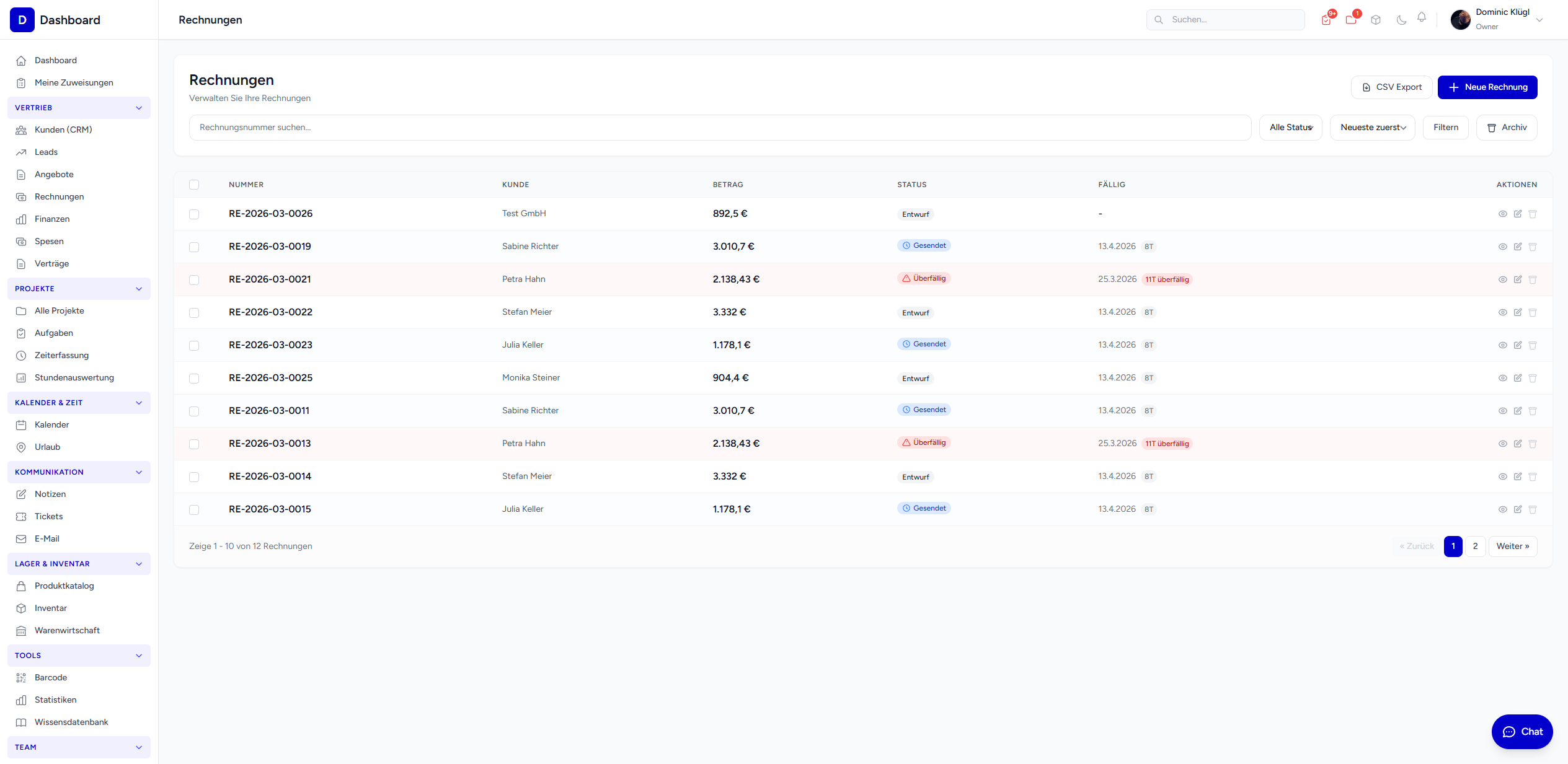This screenshot has width=1568, height=764.
Task: Open the blue Chat bubble
Action: (x=1521, y=731)
